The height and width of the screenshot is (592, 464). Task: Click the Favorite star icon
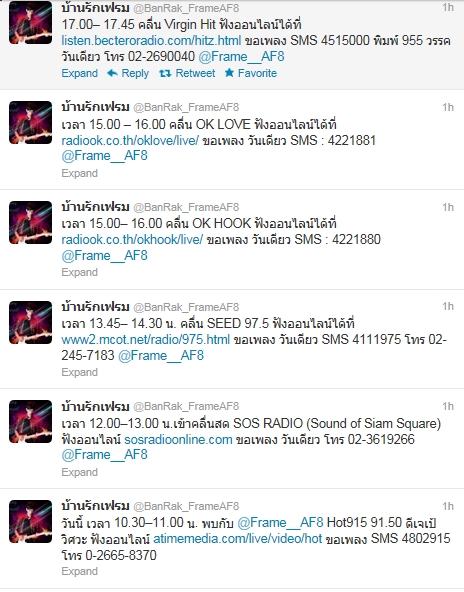coord(229,73)
